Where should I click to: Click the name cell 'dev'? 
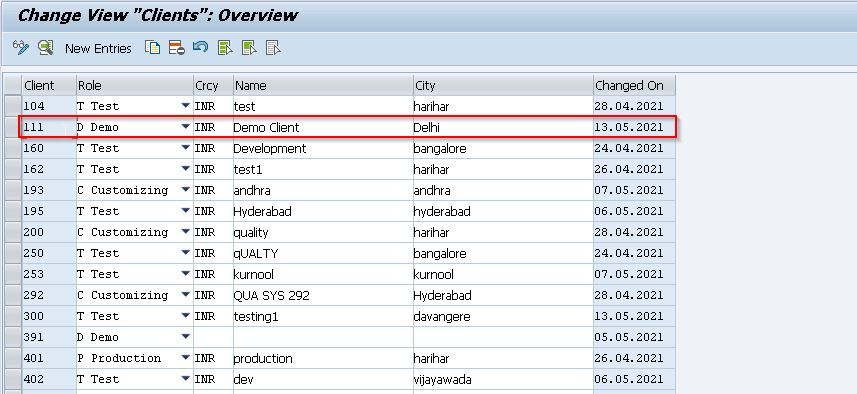click(x=323, y=379)
